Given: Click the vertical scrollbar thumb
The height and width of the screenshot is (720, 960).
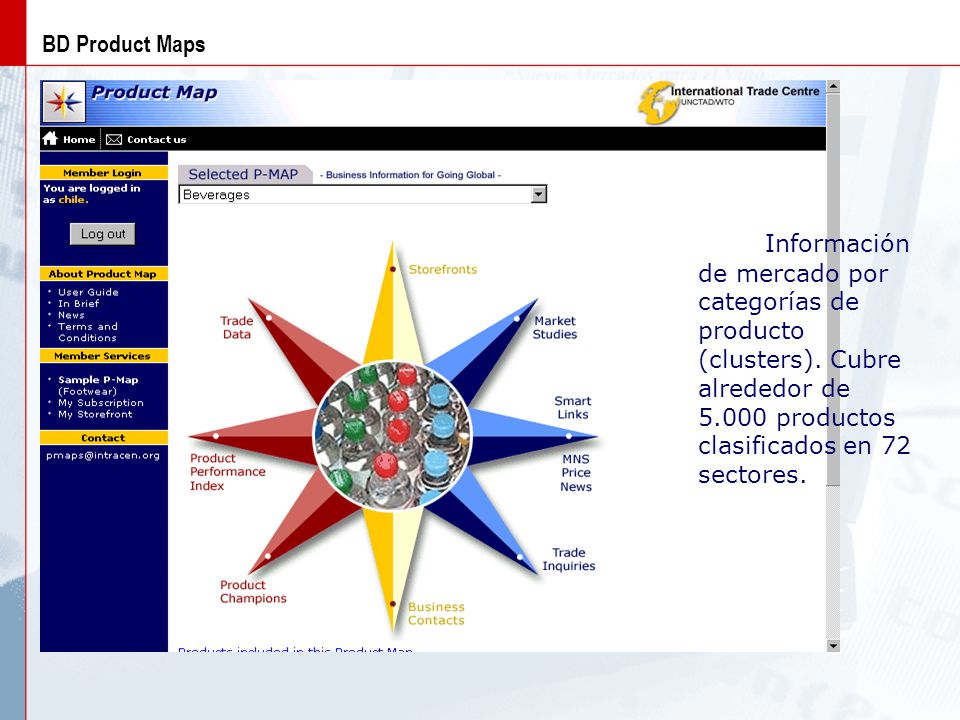Looking at the screenshot, I should pos(833,290).
